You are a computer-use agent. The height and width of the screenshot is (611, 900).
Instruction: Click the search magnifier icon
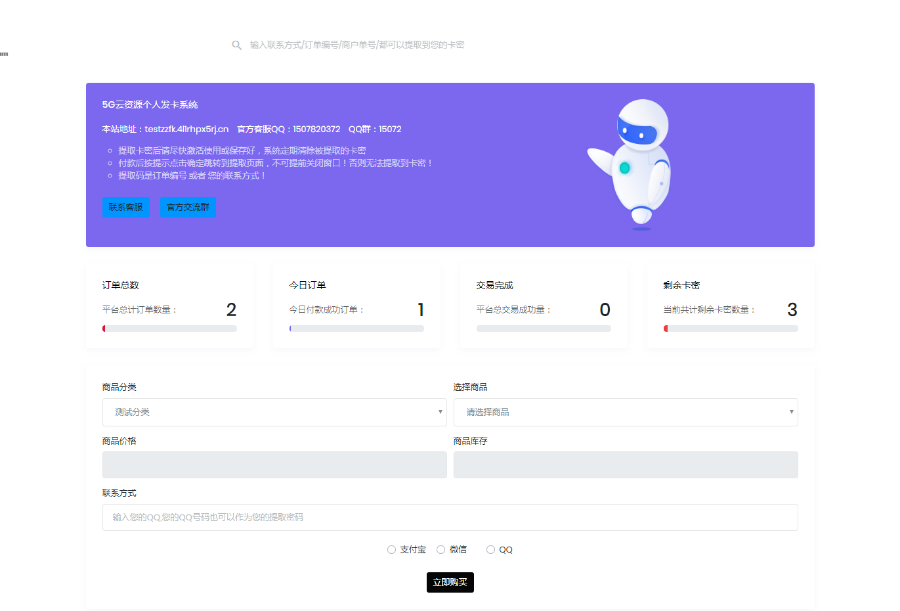pos(236,44)
